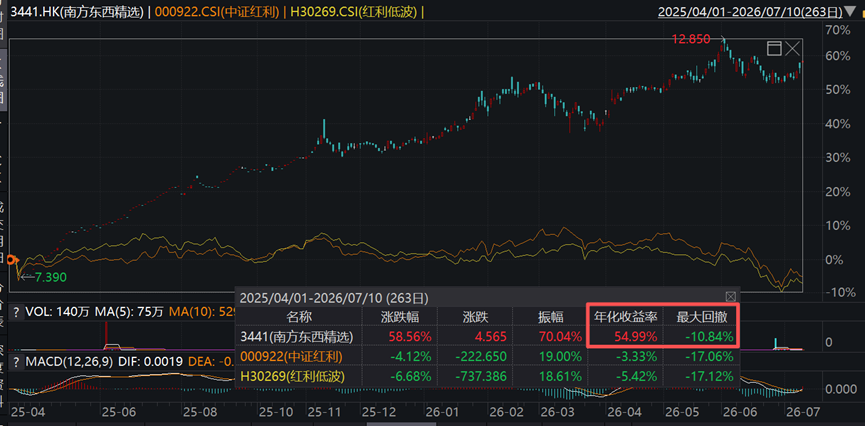The height and width of the screenshot is (426, 865).
Task: Click the 7.390 low price marker
Action: tap(51, 278)
